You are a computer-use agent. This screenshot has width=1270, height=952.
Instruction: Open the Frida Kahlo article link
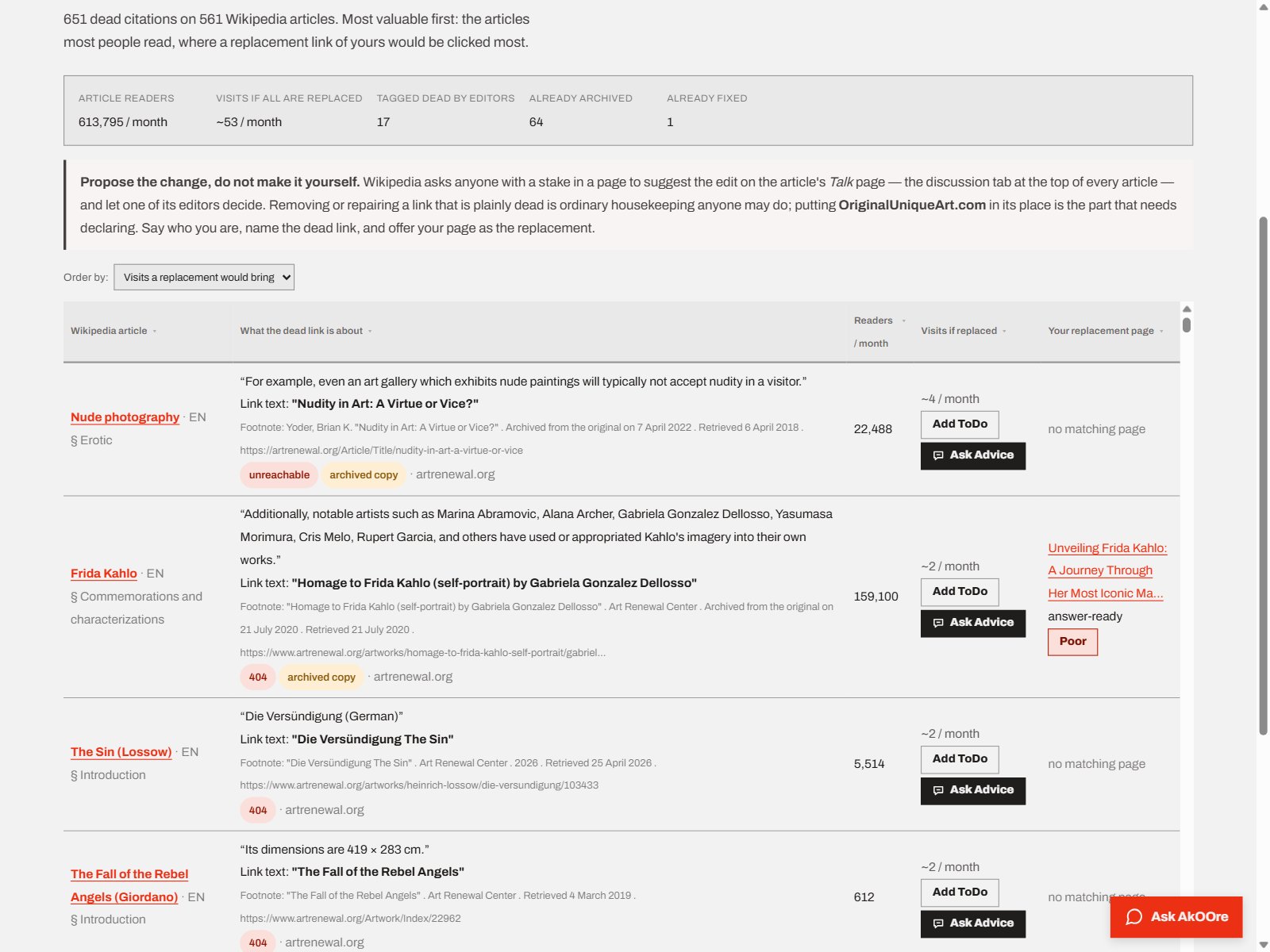click(x=104, y=574)
